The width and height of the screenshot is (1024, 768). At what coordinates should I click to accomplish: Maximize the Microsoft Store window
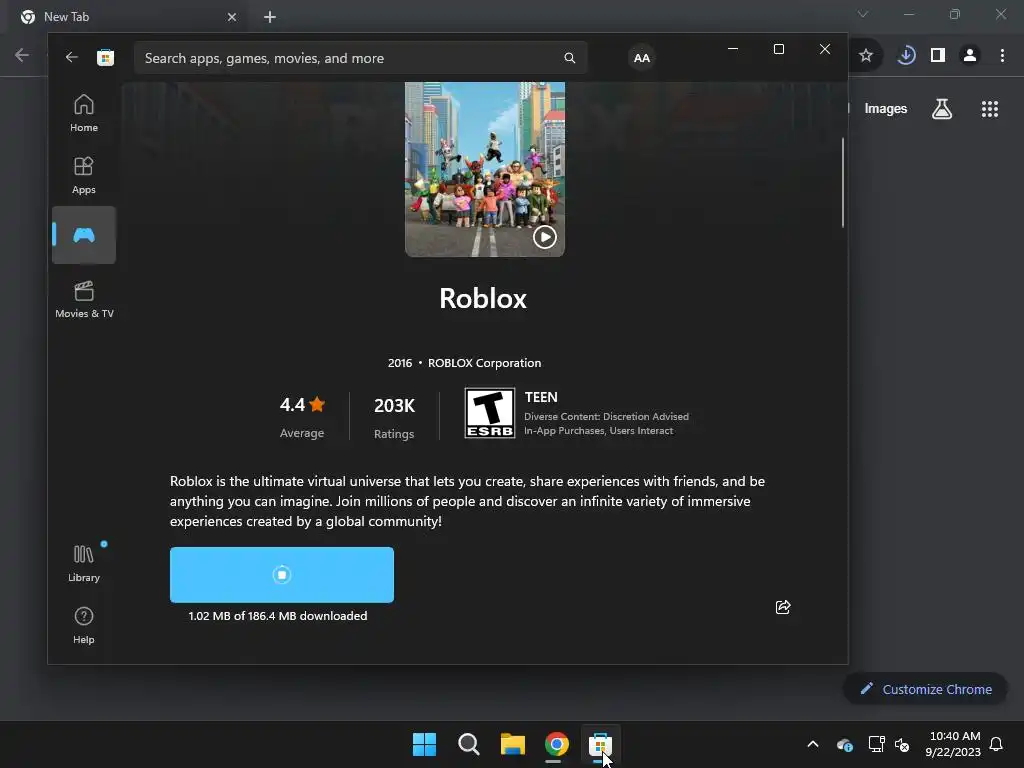[778, 49]
